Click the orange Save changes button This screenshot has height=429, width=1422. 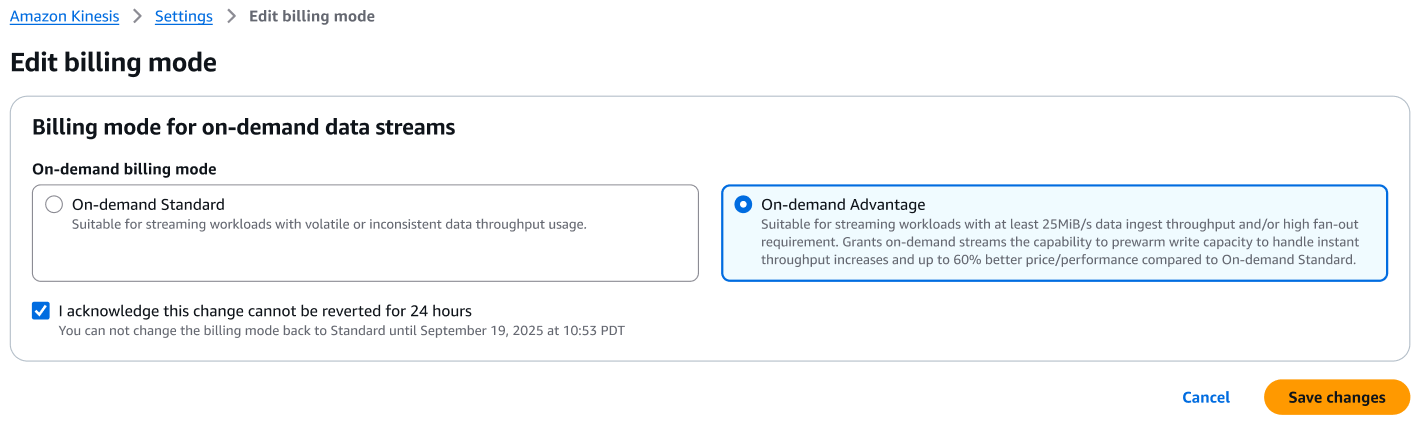[1336, 397]
